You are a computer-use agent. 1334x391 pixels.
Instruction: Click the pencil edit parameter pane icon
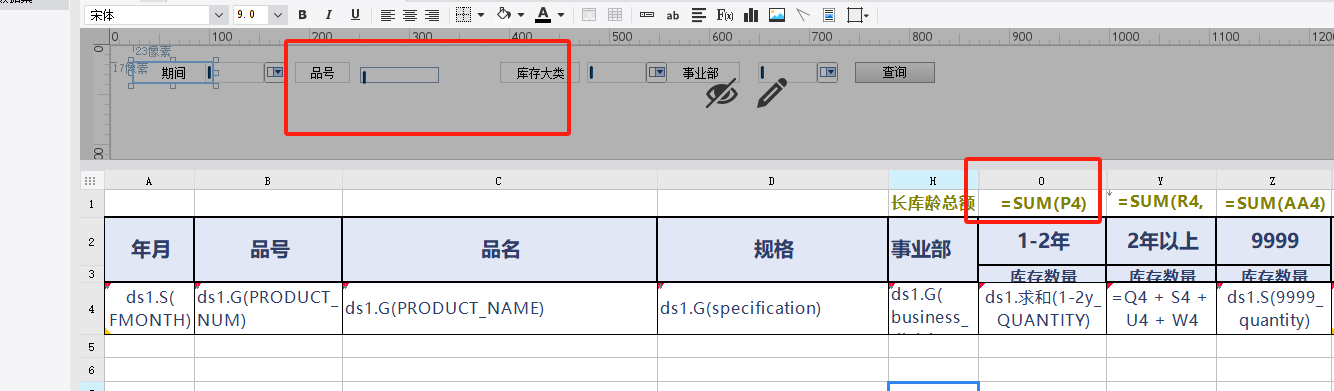[x=772, y=94]
